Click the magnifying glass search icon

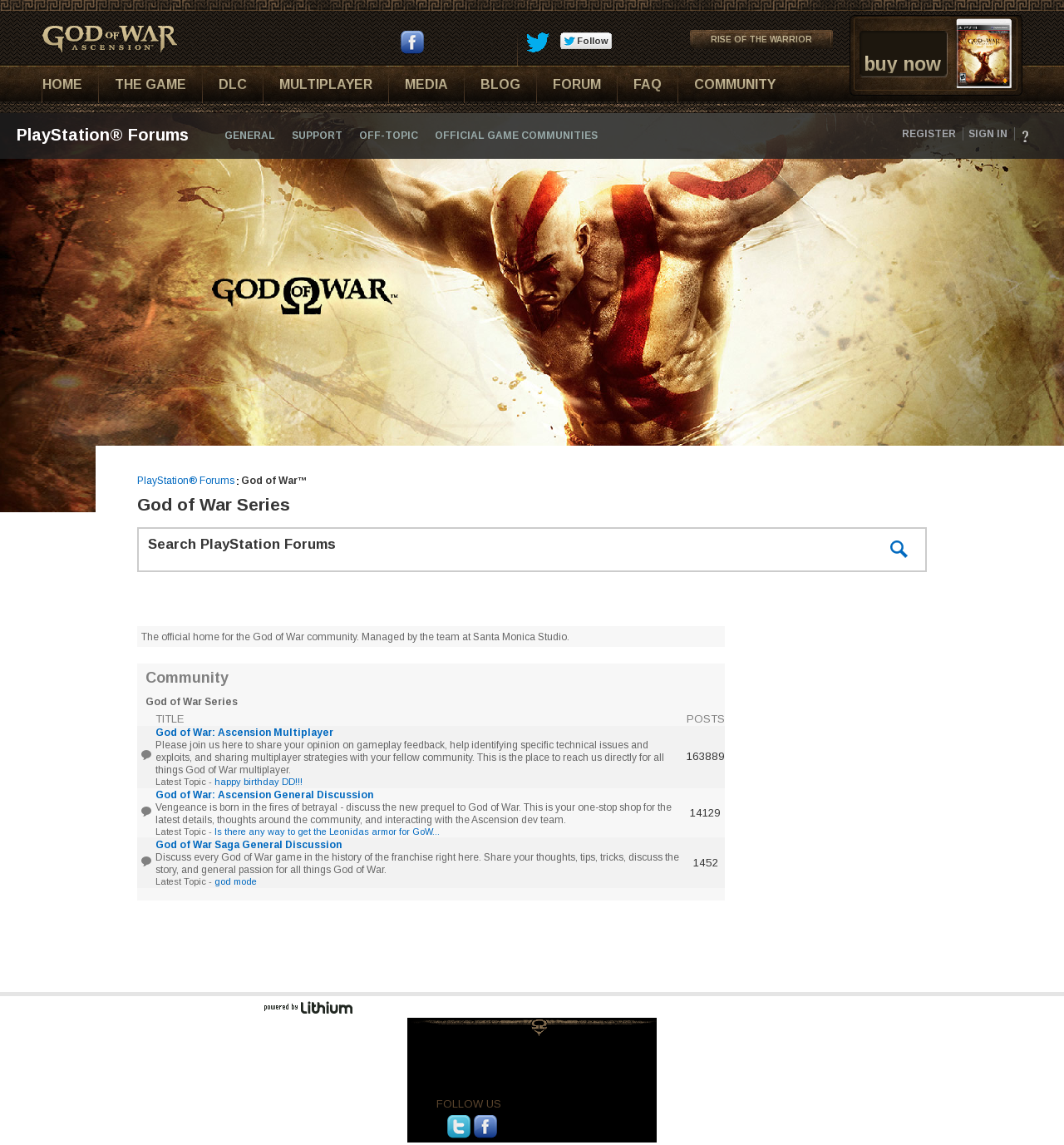[899, 550]
